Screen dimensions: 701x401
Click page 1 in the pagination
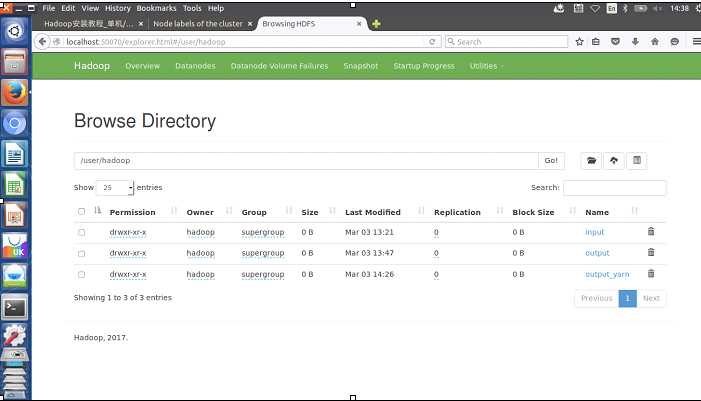[x=628, y=298]
